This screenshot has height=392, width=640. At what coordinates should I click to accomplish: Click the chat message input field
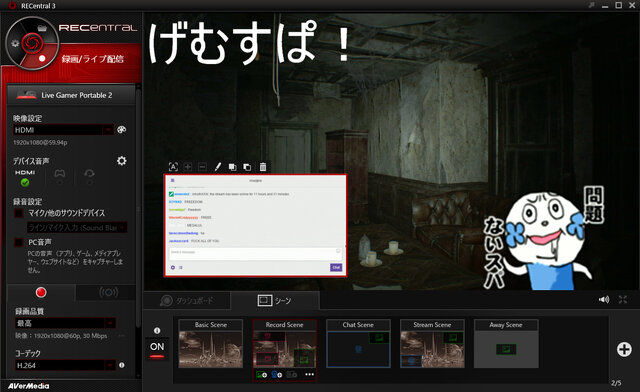point(256,253)
